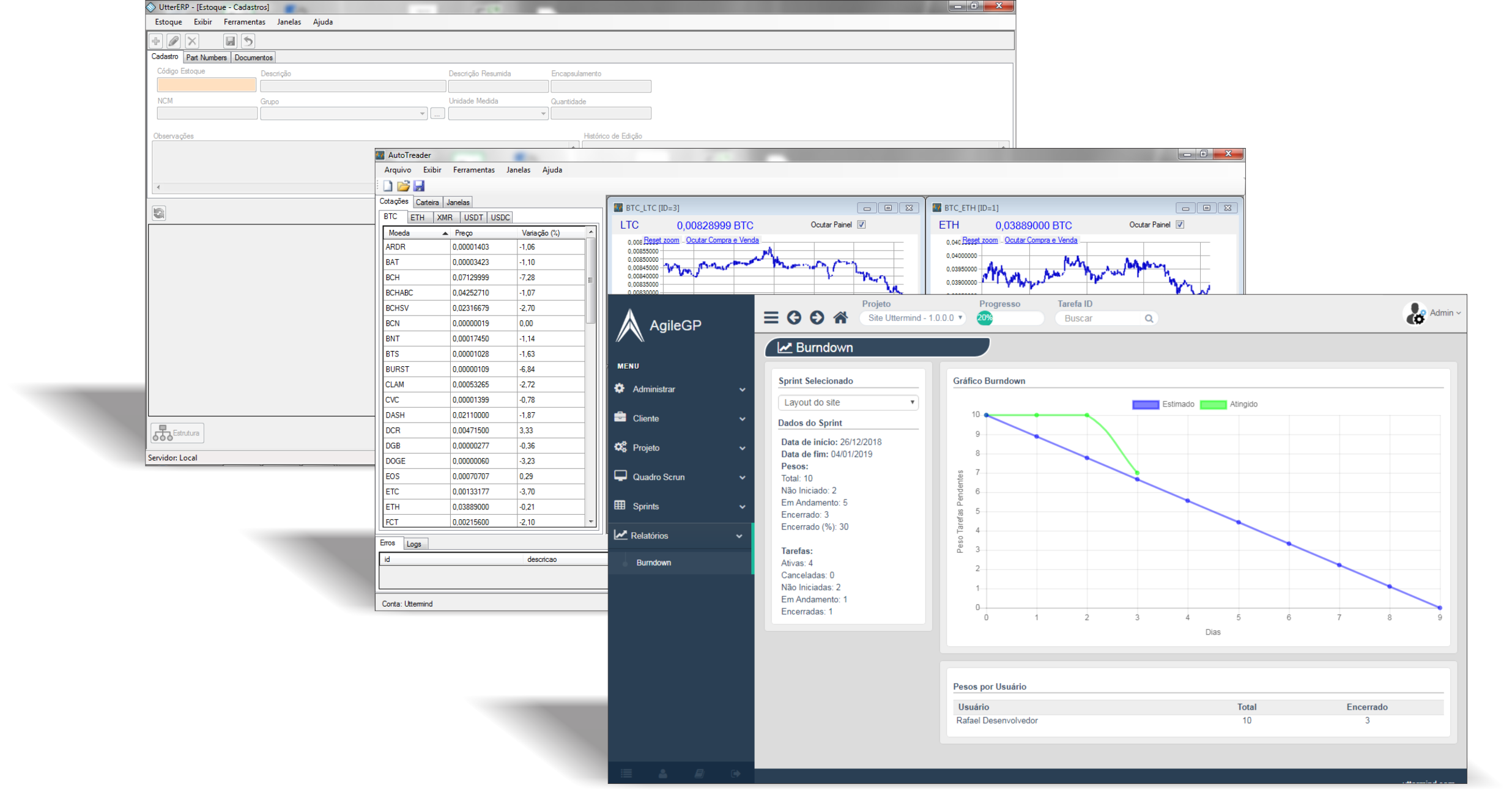Click the user icon in AgileGP sidebar footer

(663, 773)
